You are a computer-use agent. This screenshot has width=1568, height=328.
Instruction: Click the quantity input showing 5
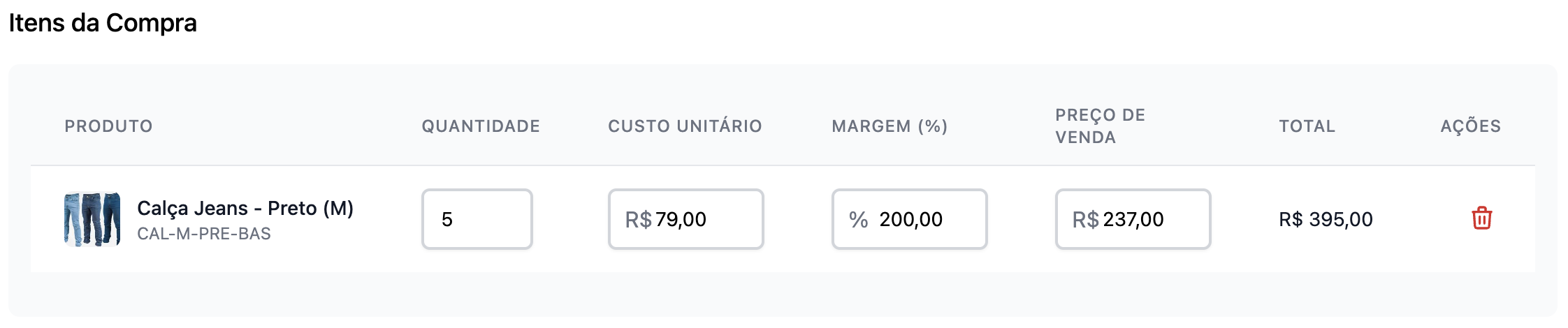click(477, 219)
